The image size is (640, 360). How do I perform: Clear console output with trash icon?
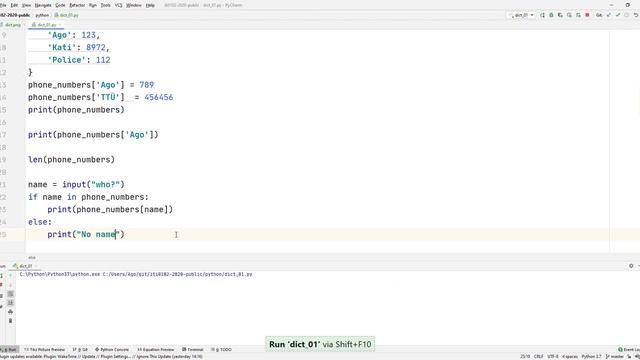[11, 321]
